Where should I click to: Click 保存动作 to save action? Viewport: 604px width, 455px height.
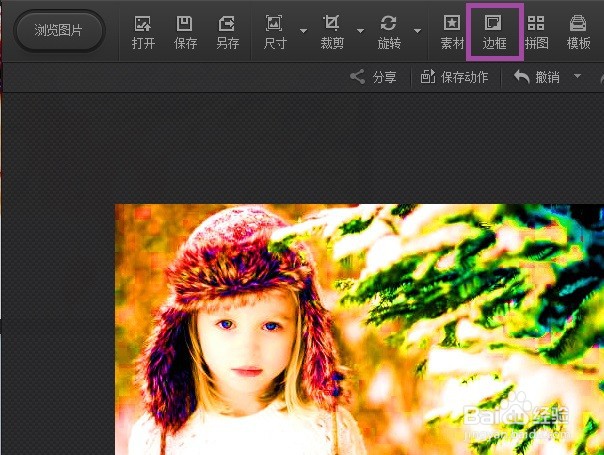pyautogui.click(x=455, y=77)
